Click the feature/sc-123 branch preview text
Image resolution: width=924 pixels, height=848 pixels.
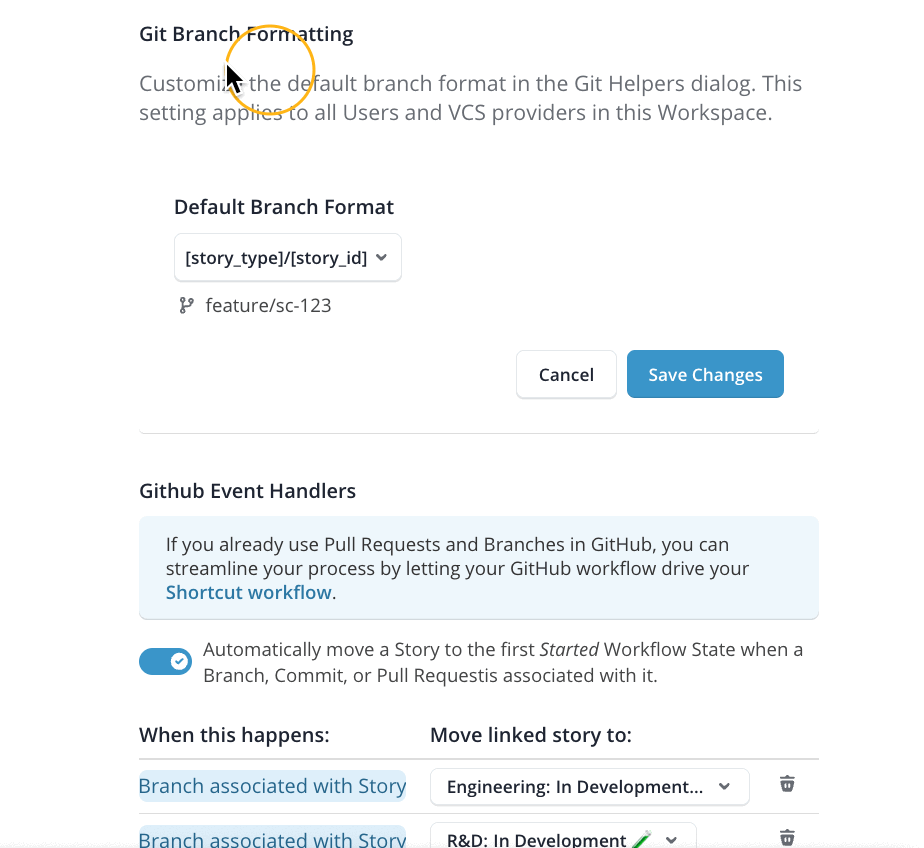coord(268,306)
